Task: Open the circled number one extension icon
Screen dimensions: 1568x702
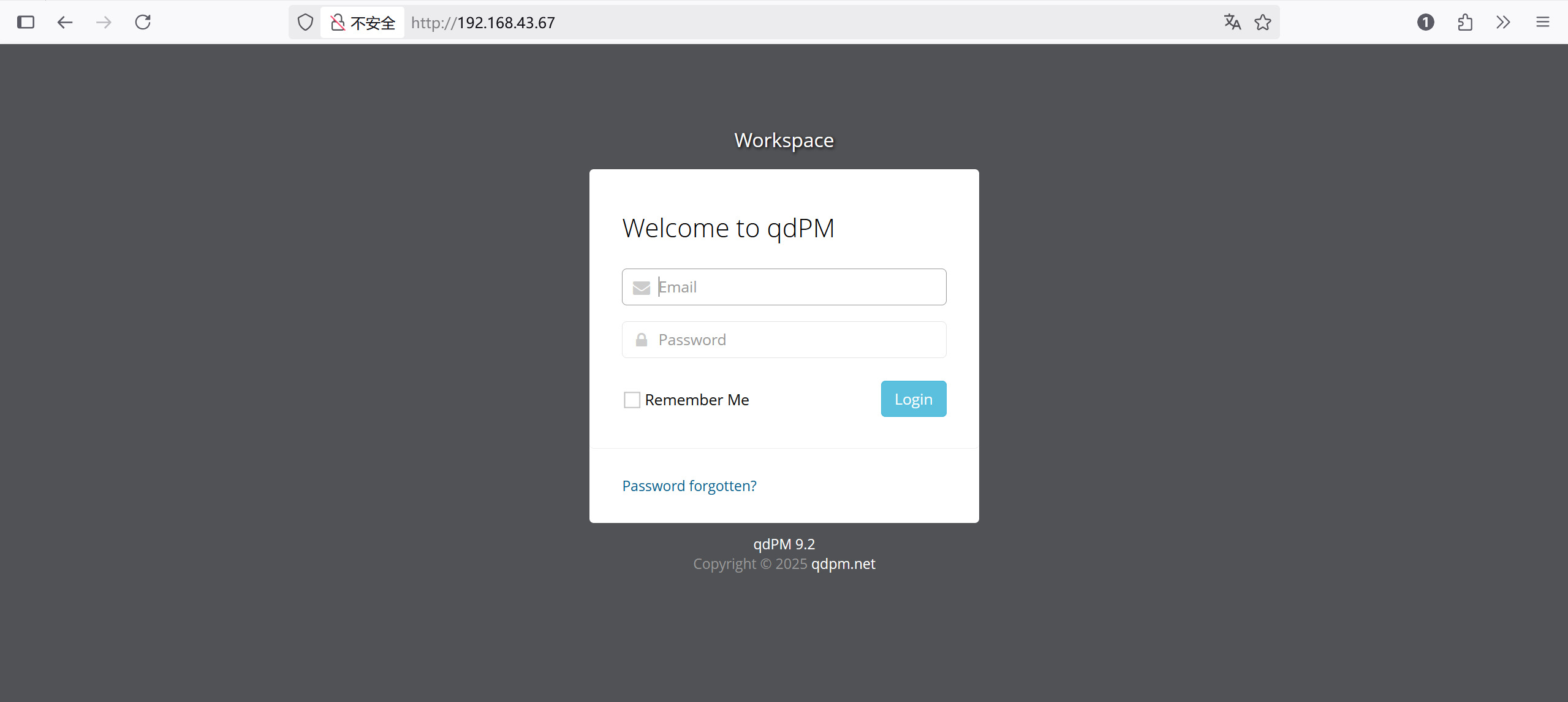Action: [x=1426, y=23]
